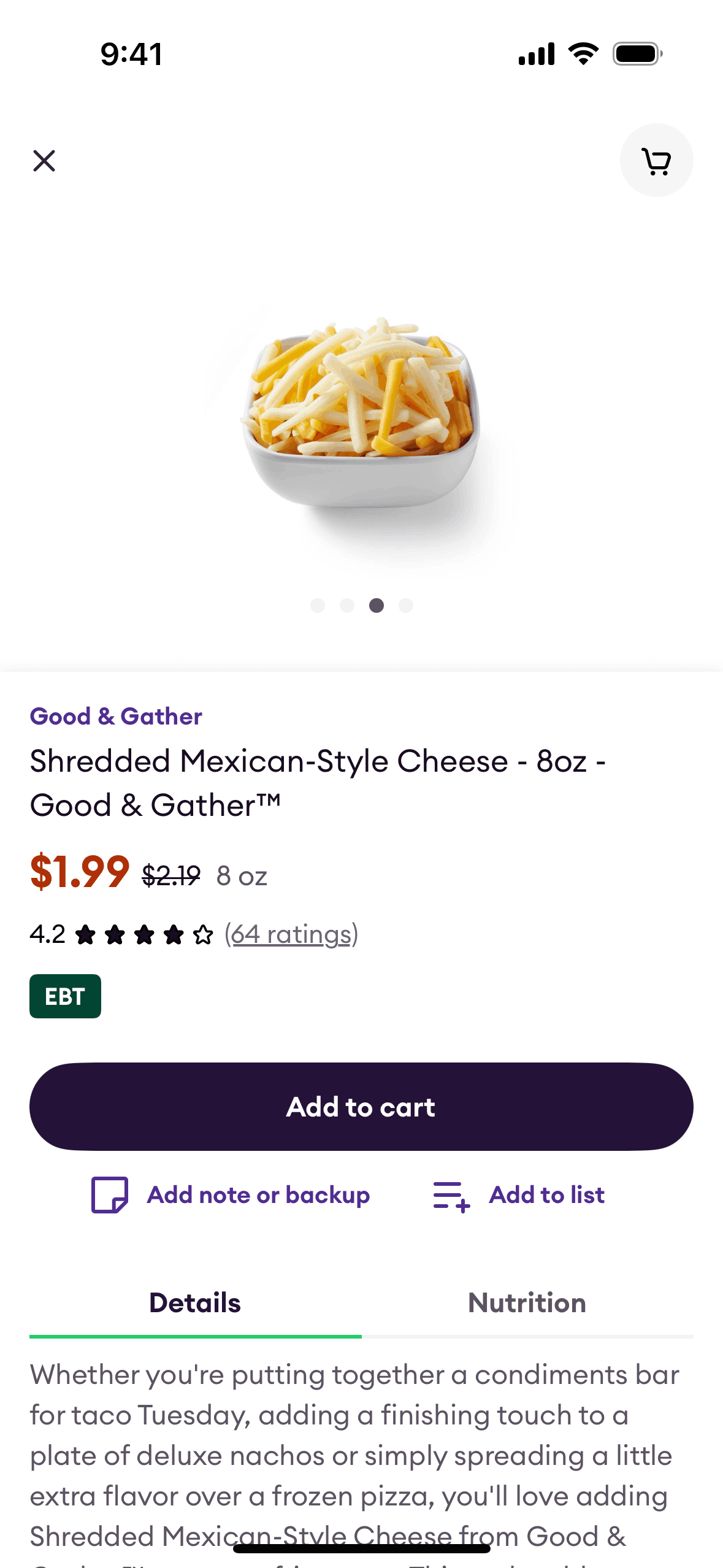Go to second product image dot
The height and width of the screenshot is (1568, 723).
point(347,605)
